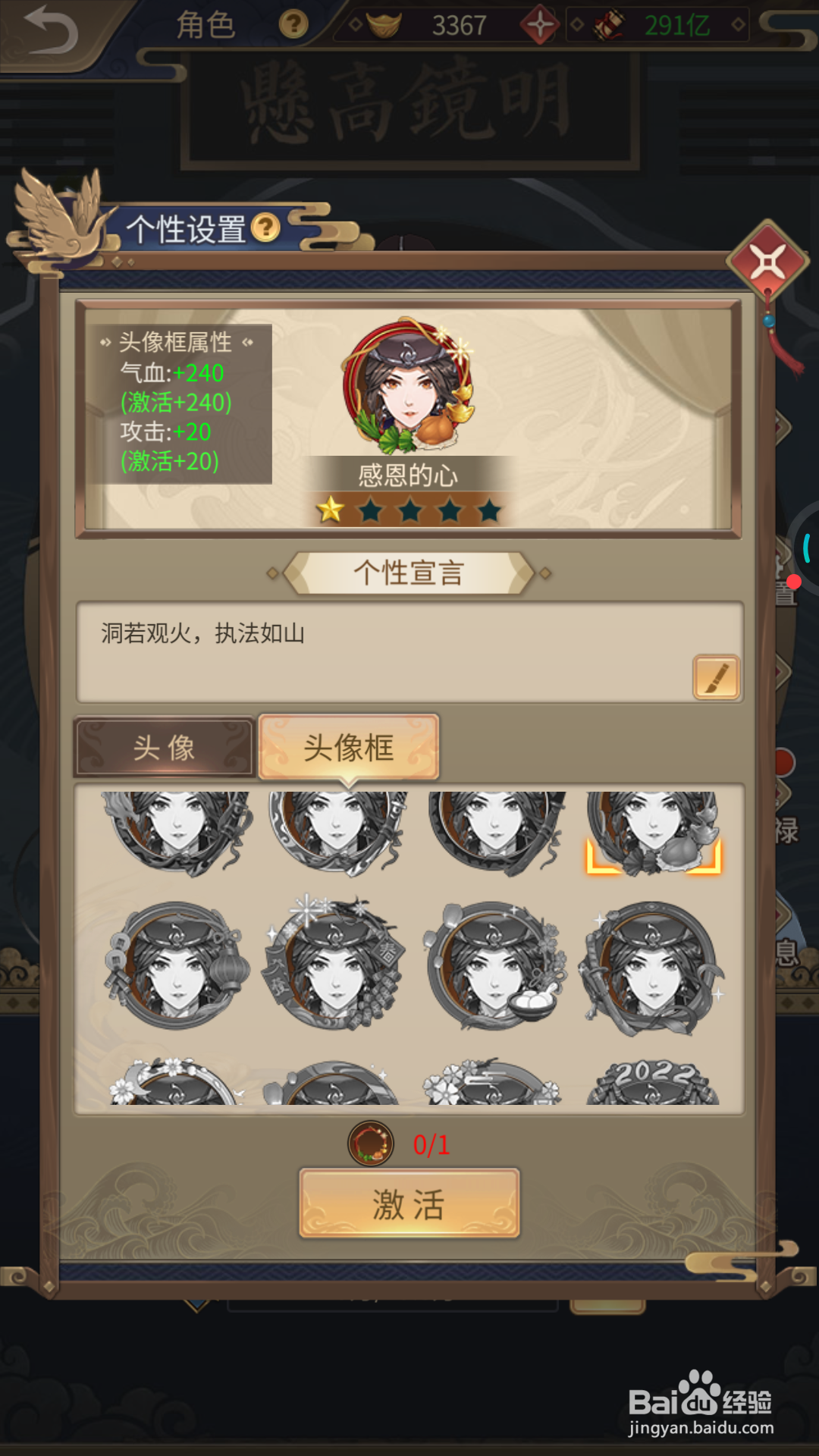Choose the lantern avatar frame
Screen dimensions: 819x1456
tap(177, 965)
